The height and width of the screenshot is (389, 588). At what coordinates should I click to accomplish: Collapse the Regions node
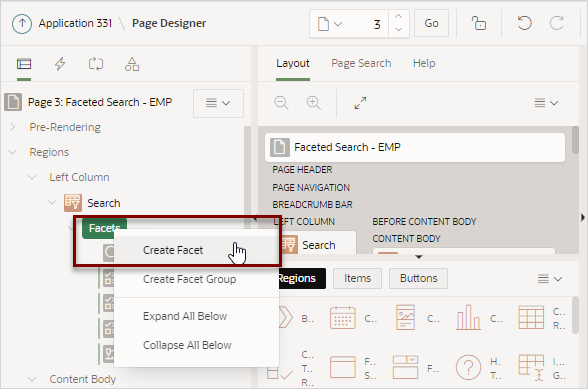coord(13,152)
